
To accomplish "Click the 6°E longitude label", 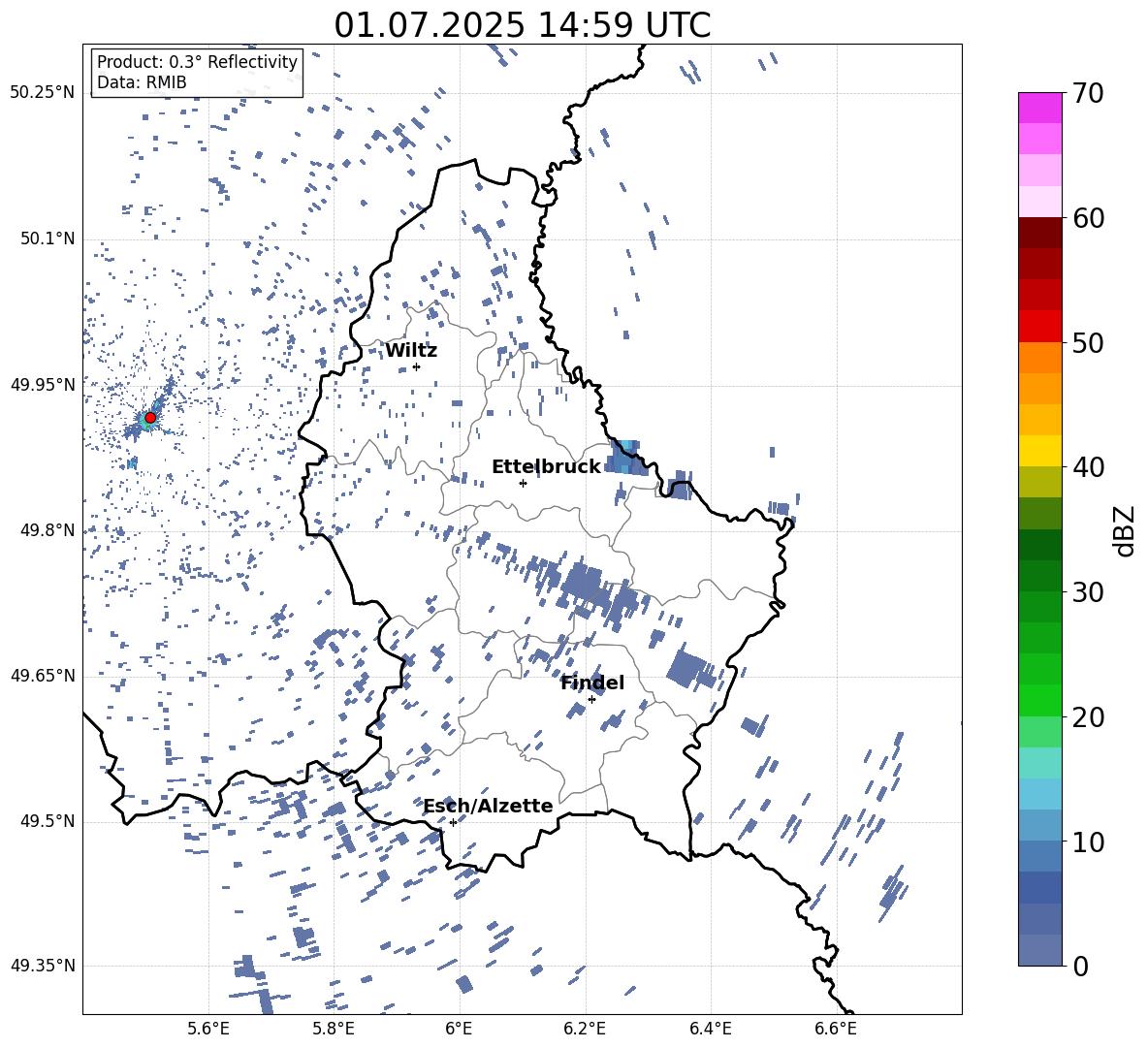I will coord(459,1029).
